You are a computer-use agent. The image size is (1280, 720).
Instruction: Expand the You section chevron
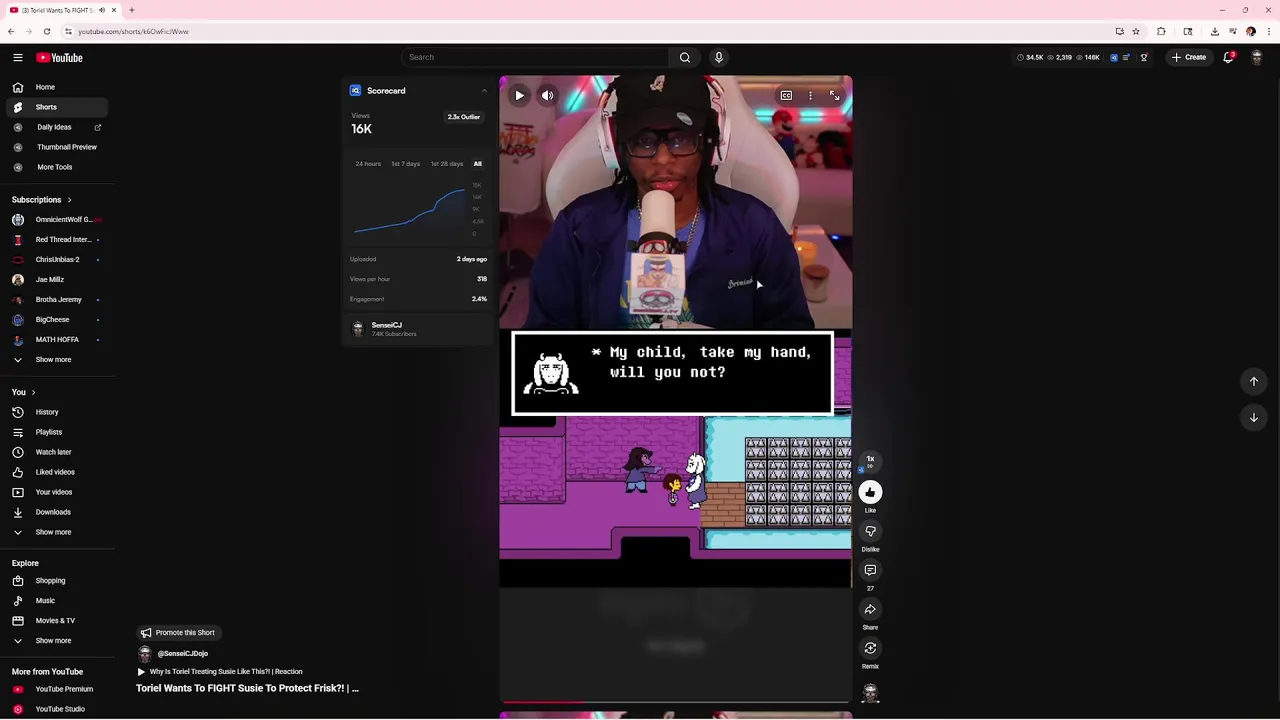tap(33, 392)
